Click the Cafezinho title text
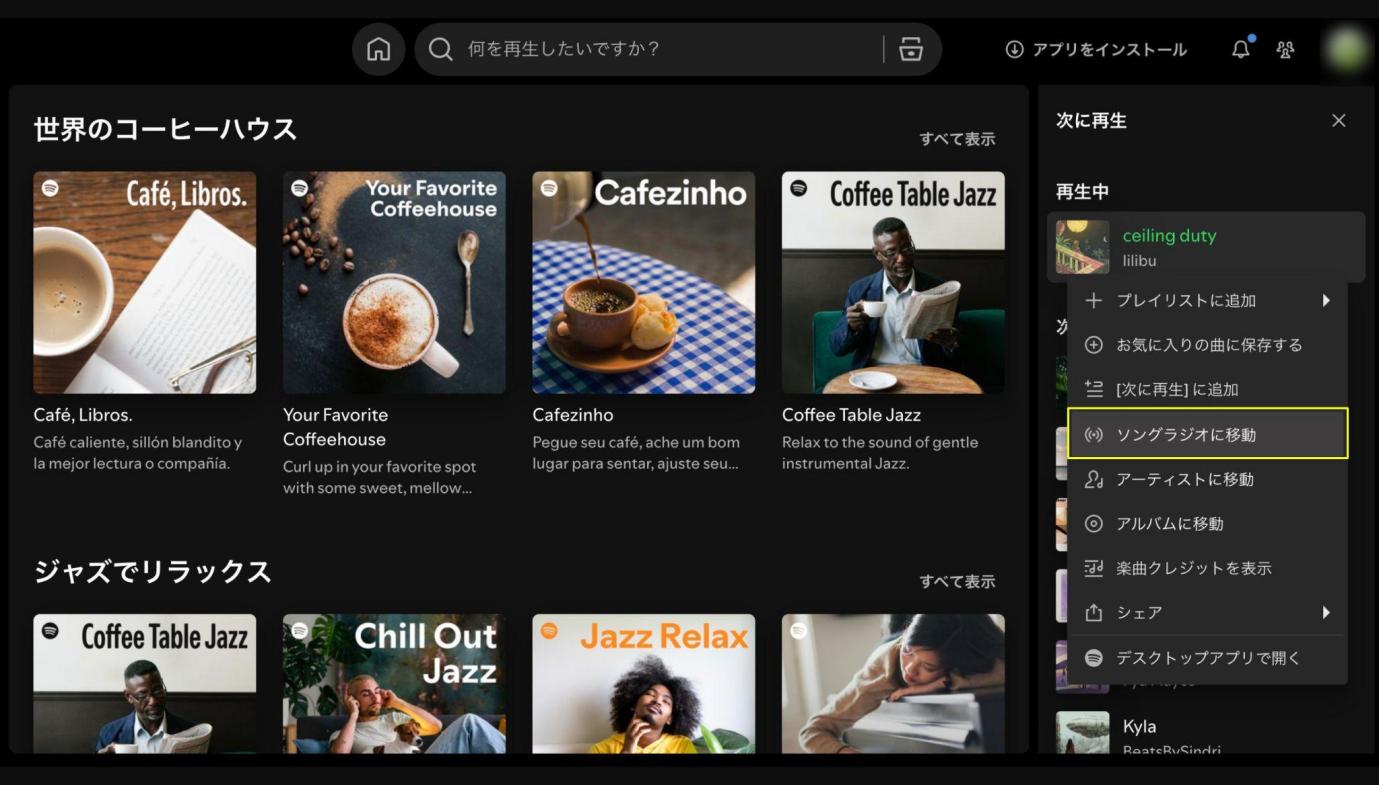 click(573, 415)
